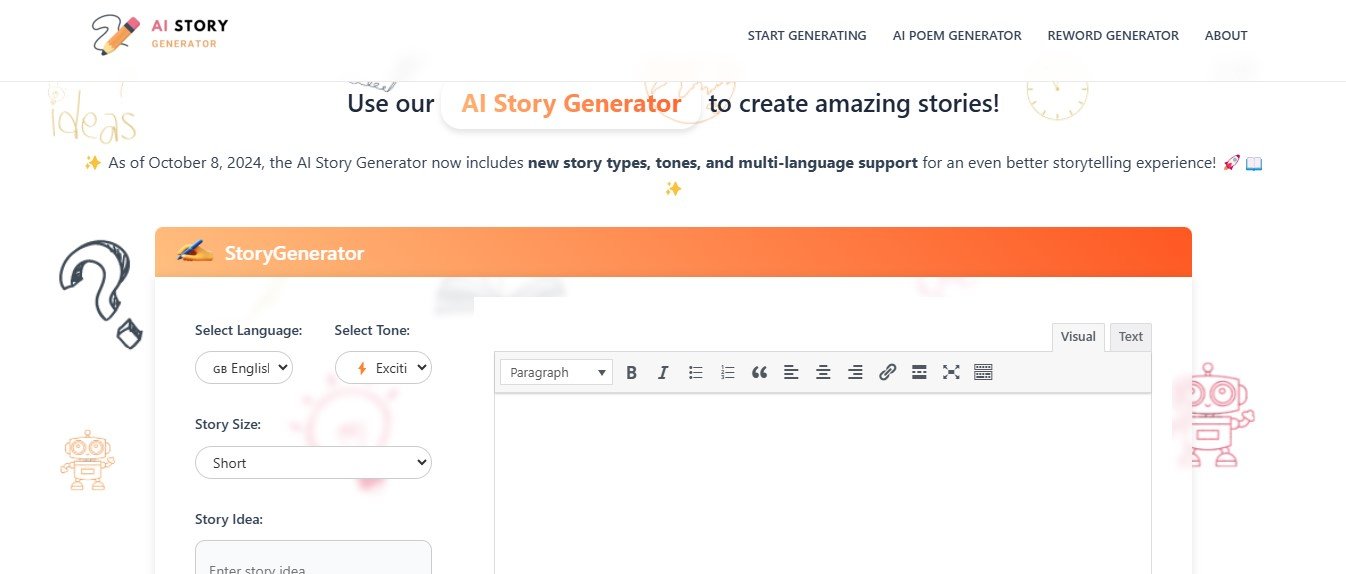Enter fullscreen editor mode
1346x574 pixels.
951,372
